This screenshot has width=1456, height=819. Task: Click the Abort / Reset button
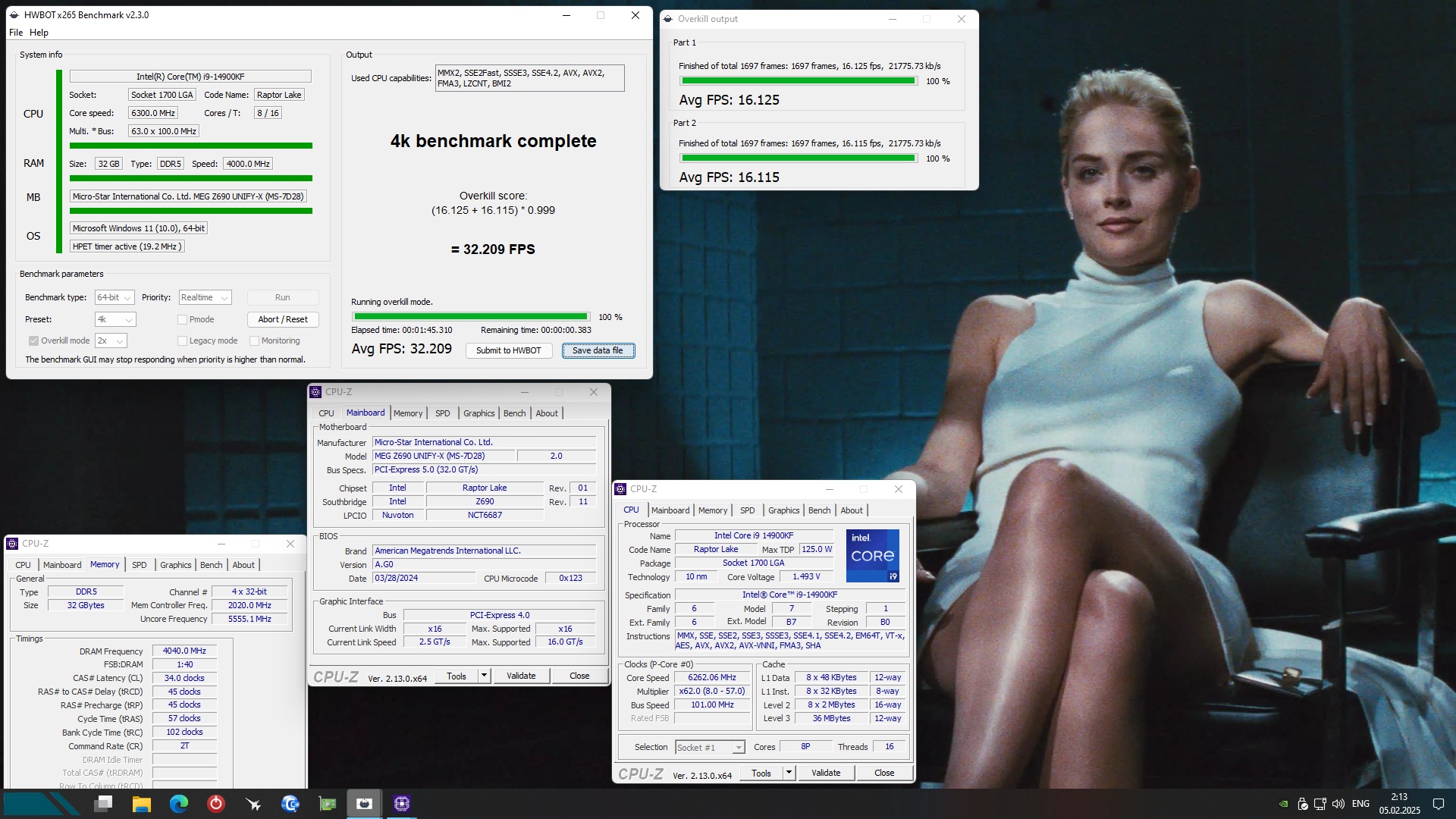point(283,319)
